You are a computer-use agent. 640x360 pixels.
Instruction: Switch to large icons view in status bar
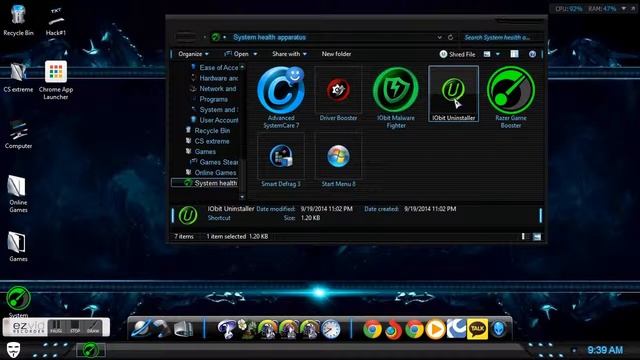point(537,237)
